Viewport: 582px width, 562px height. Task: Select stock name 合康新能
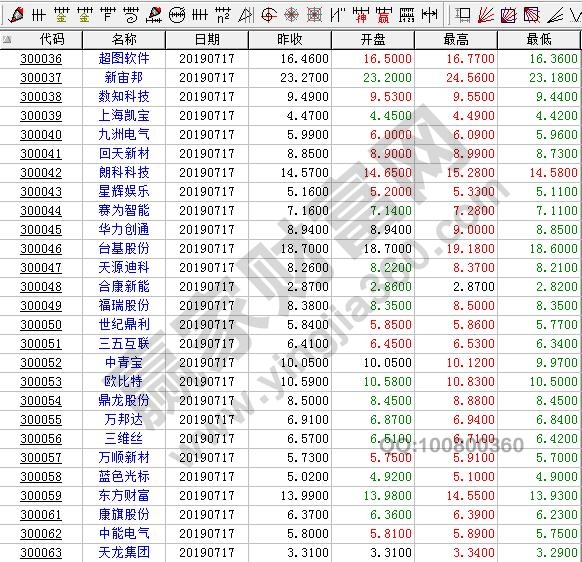pyautogui.click(x=124, y=286)
